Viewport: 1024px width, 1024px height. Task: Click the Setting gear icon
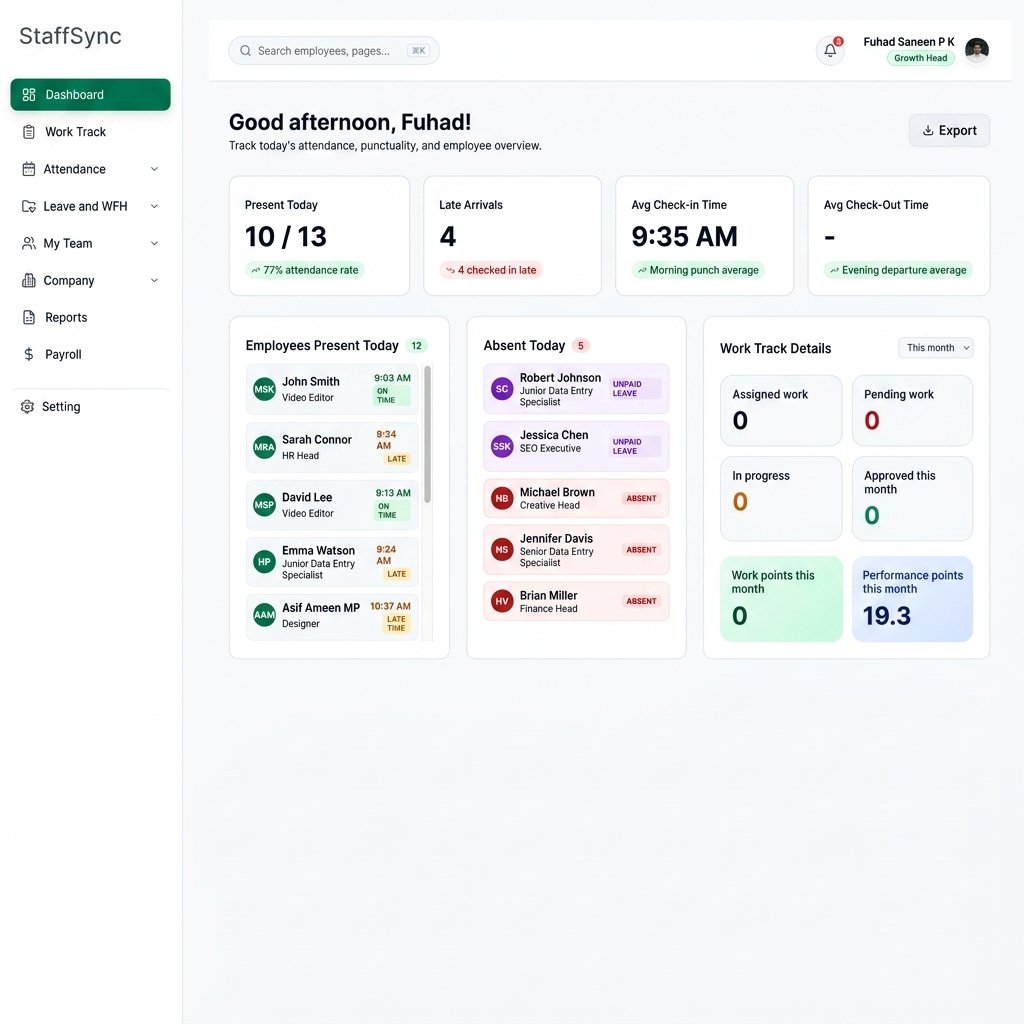[27, 407]
